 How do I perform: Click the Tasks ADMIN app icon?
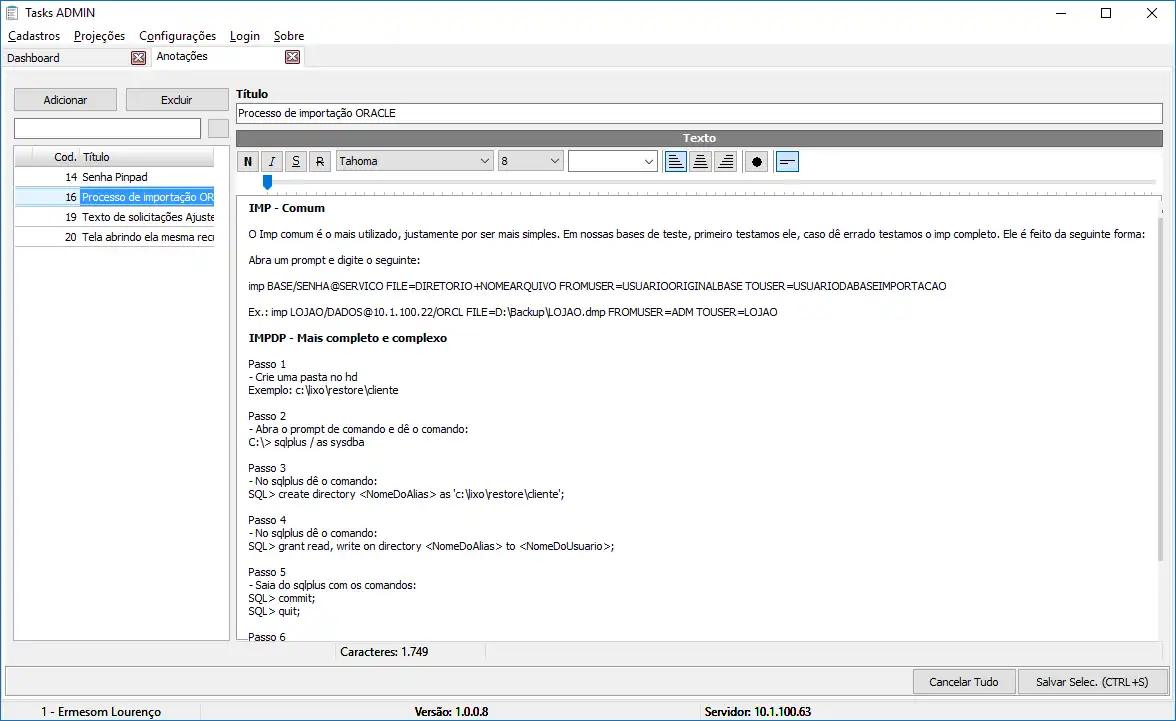point(12,13)
